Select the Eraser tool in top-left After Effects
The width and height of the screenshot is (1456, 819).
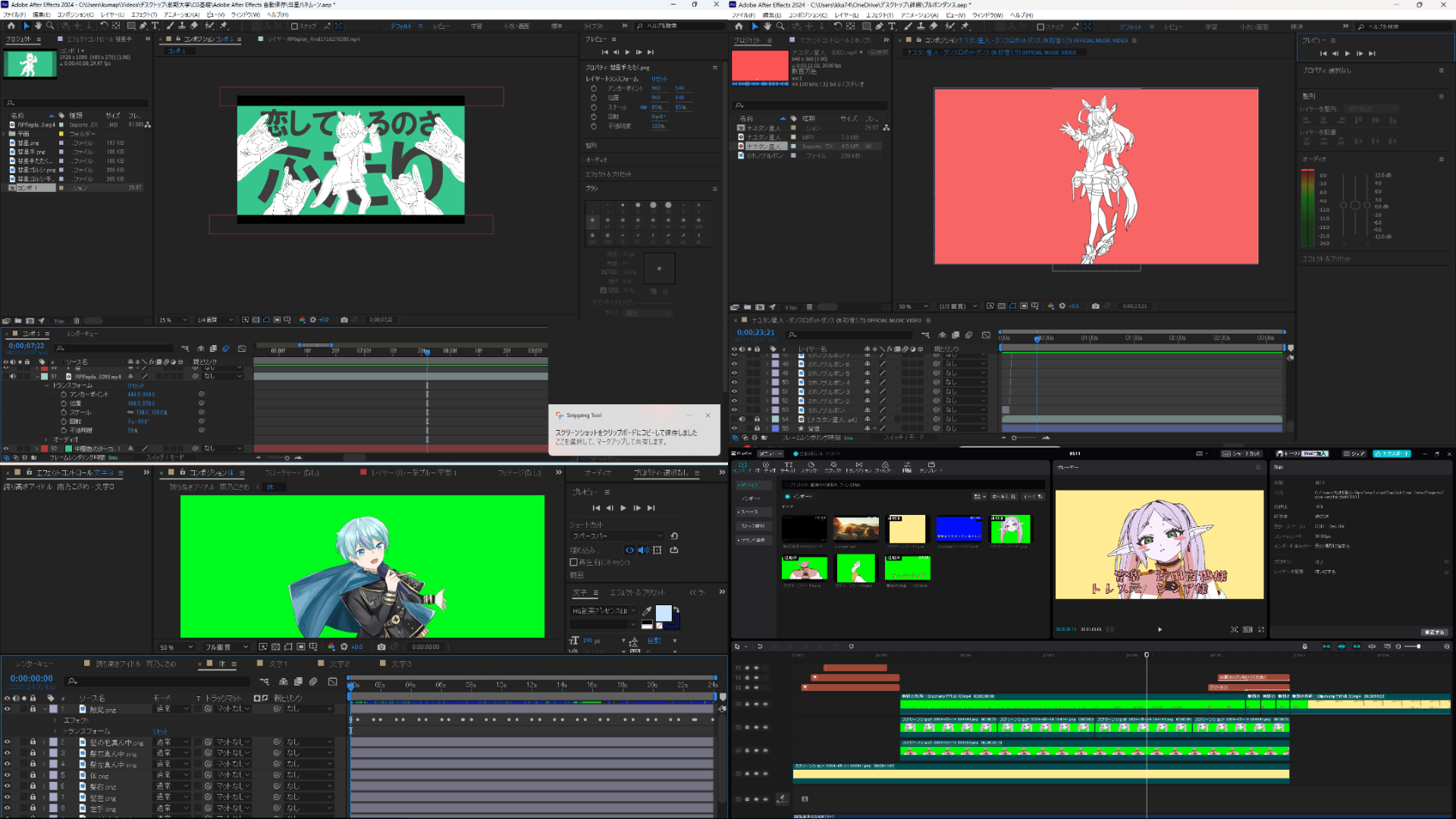(194, 26)
